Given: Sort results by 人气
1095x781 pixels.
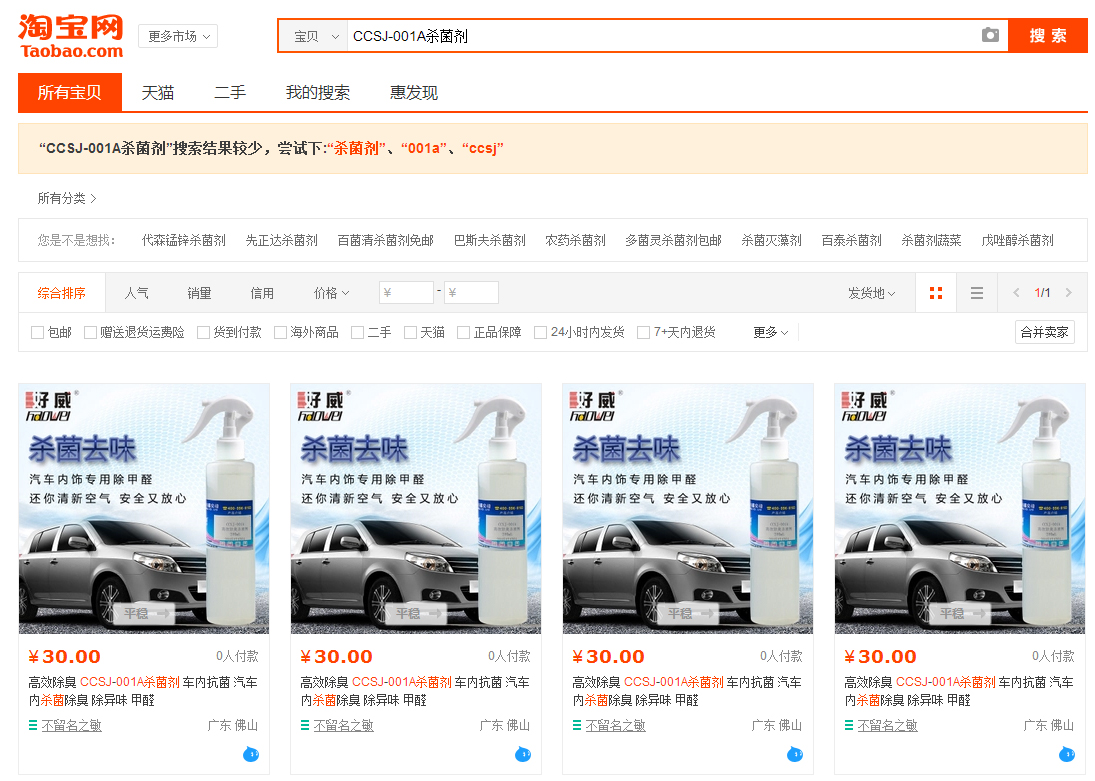Looking at the screenshot, I should (x=136, y=293).
